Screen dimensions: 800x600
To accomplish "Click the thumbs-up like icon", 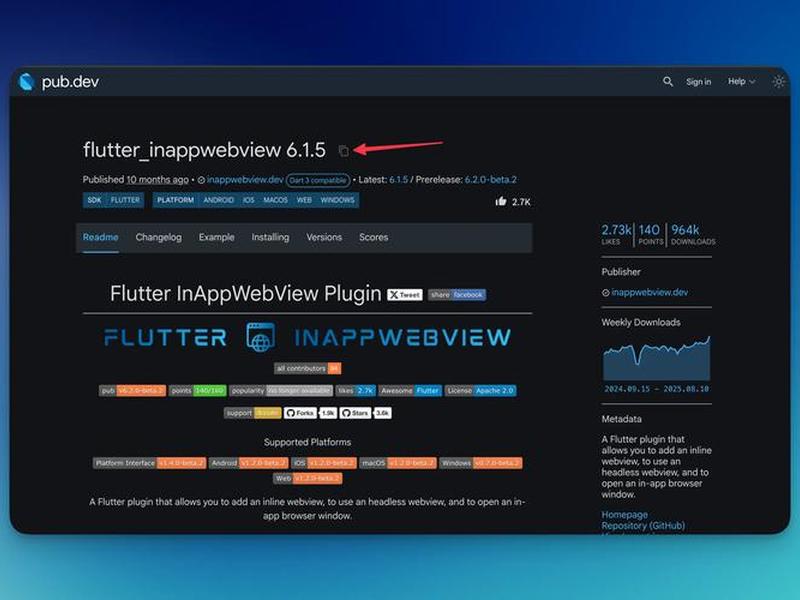I will pos(501,201).
